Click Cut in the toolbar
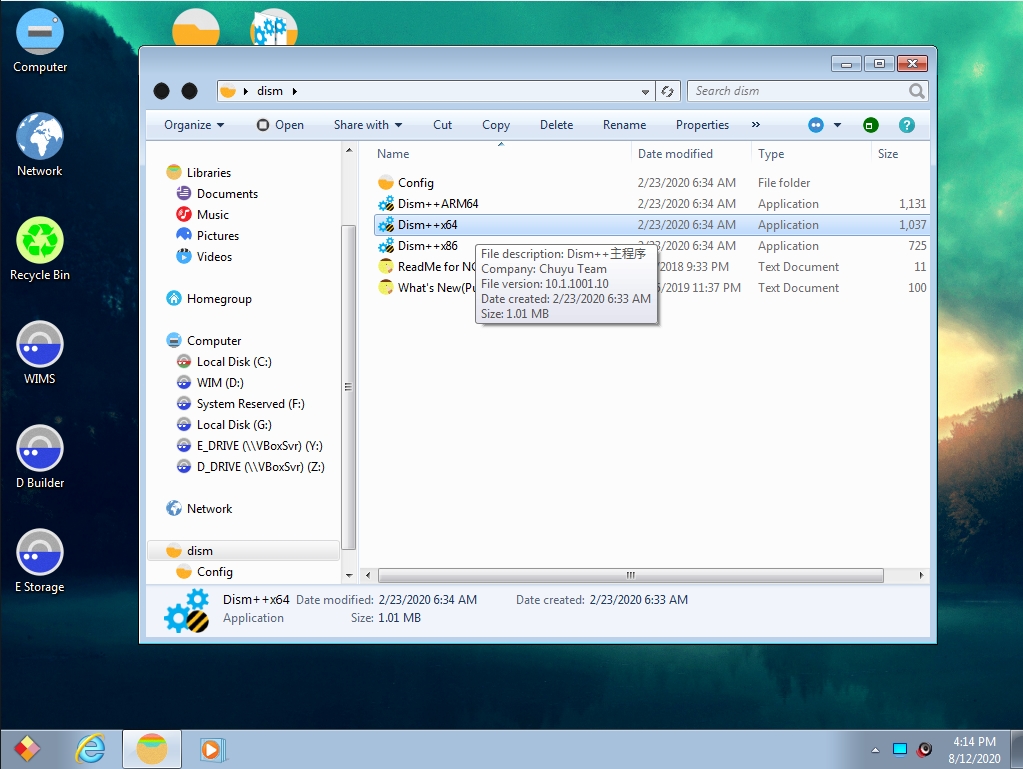The width and height of the screenshot is (1023, 769). pyautogui.click(x=442, y=125)
